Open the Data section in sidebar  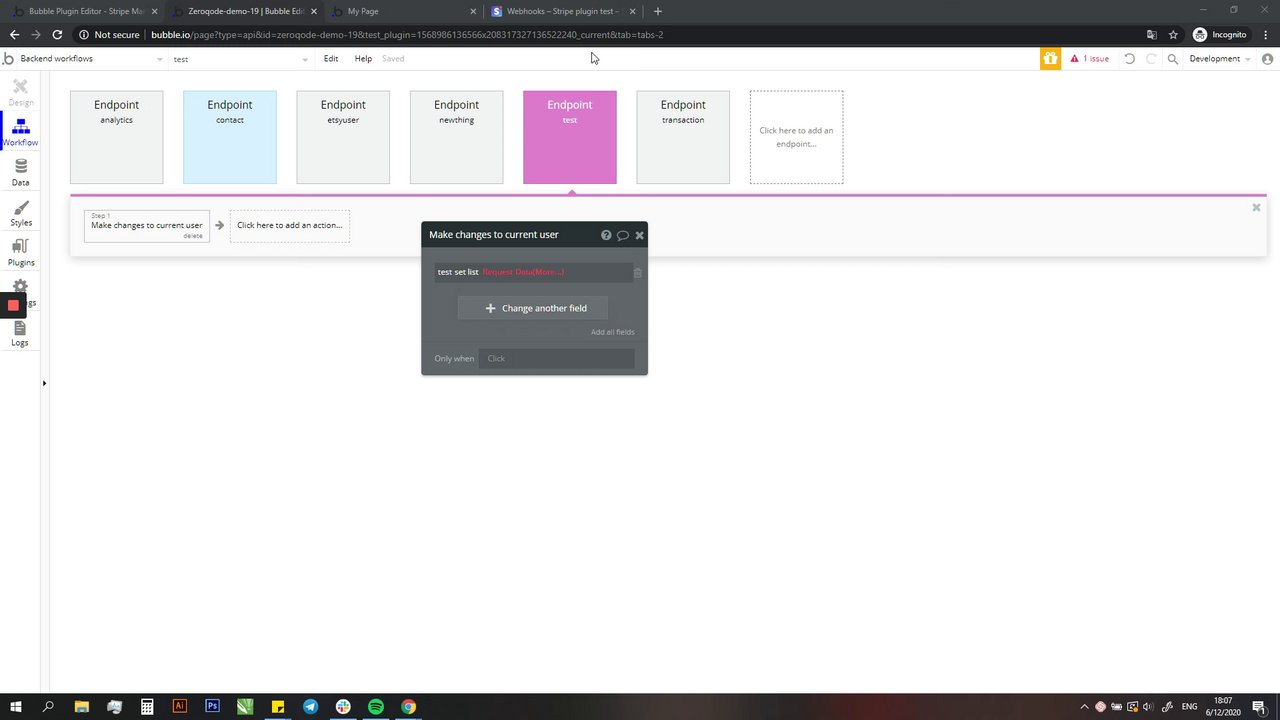(x=20, y=173)
